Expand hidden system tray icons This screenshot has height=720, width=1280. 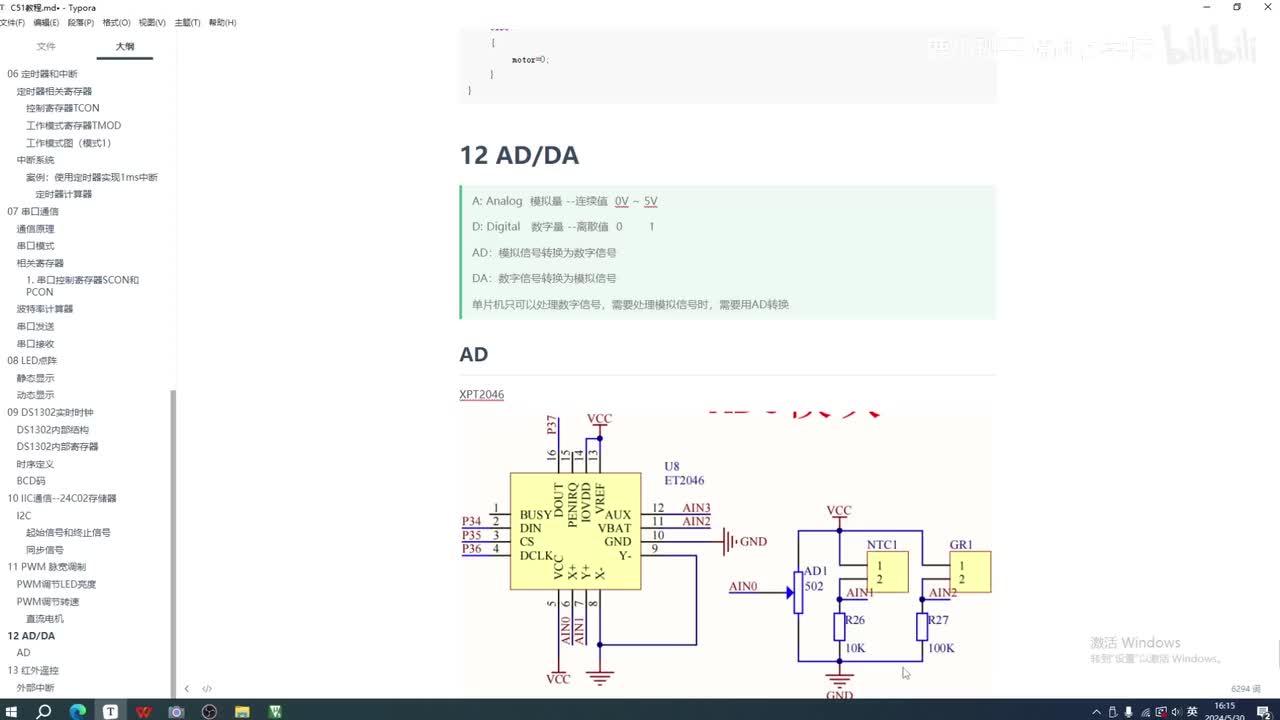click(1097, 712)
